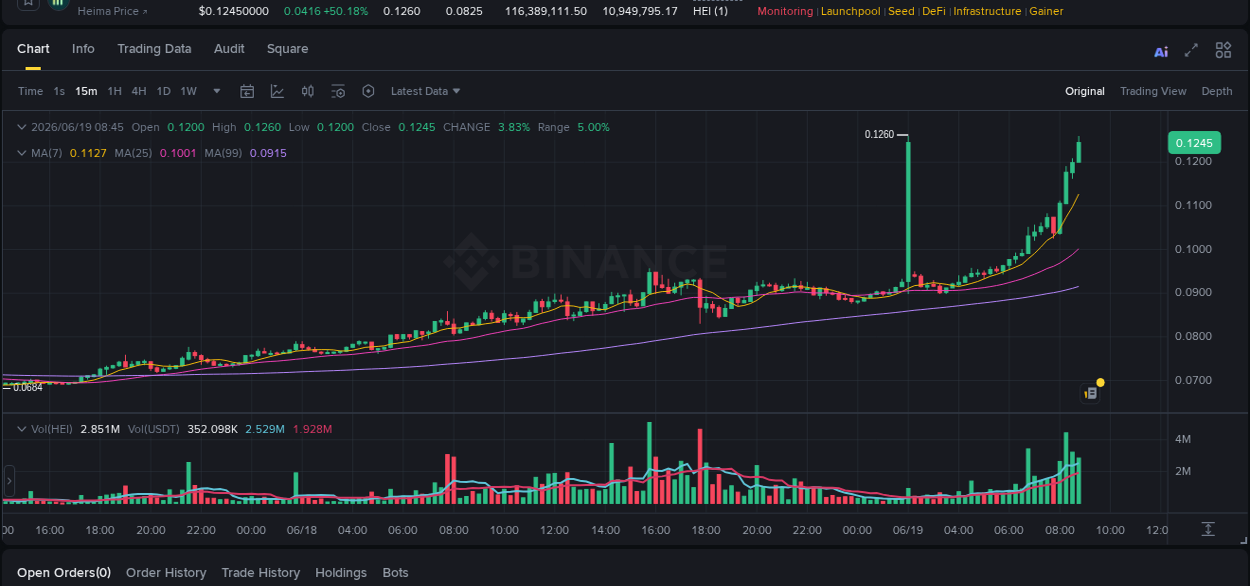Open the Ai assistant icon
Viewport: 1250px width, 586px height.
pos(1161,52)
